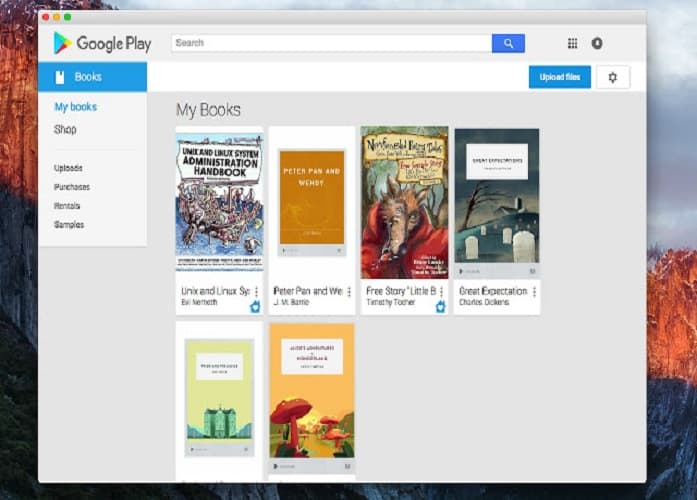Open the Unix and Linux Administration Handbook cover
Screen dimensions: 697x500
point(220,202)
